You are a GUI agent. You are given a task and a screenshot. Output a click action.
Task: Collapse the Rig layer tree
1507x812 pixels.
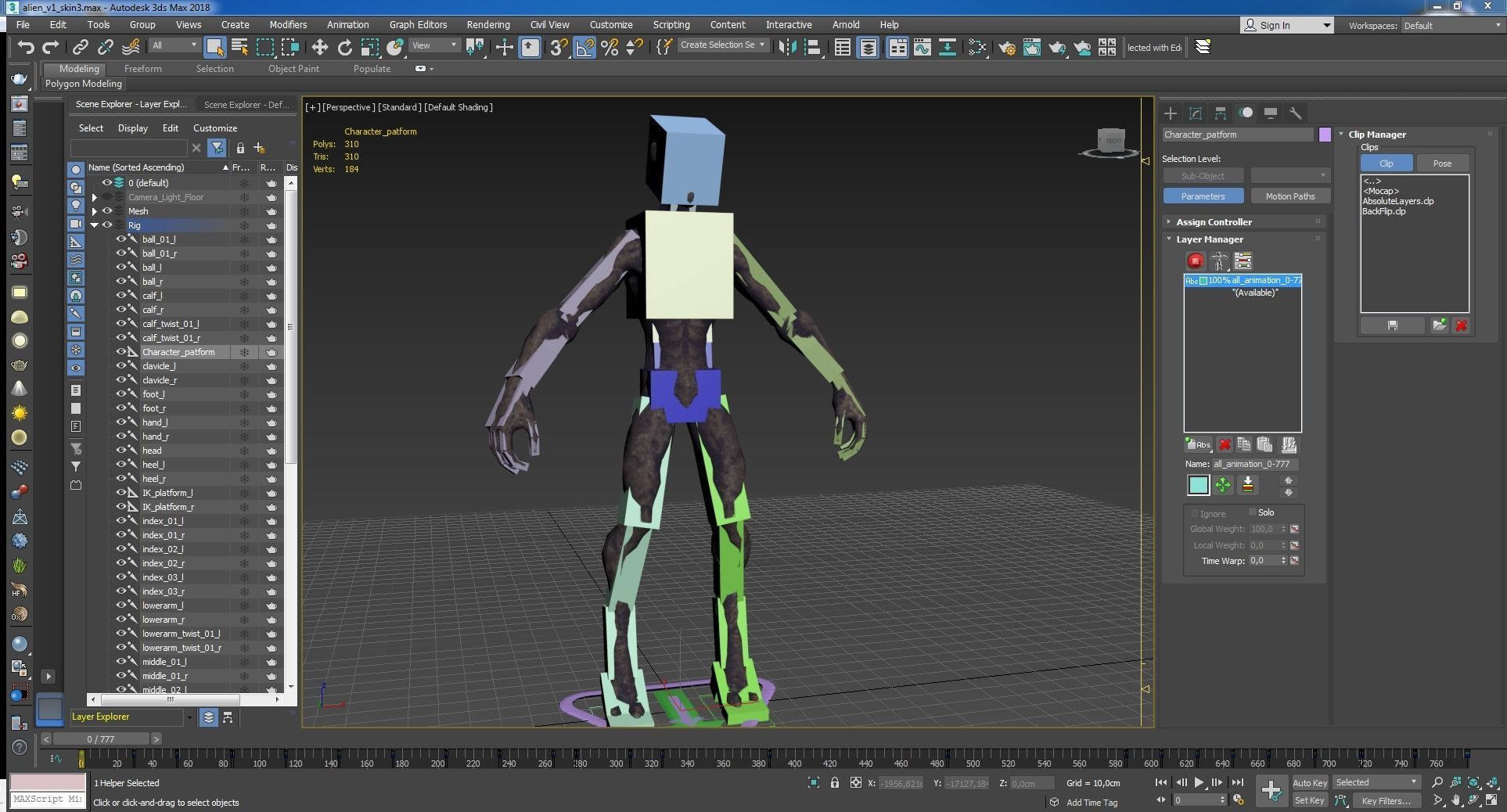pos(95,225)
